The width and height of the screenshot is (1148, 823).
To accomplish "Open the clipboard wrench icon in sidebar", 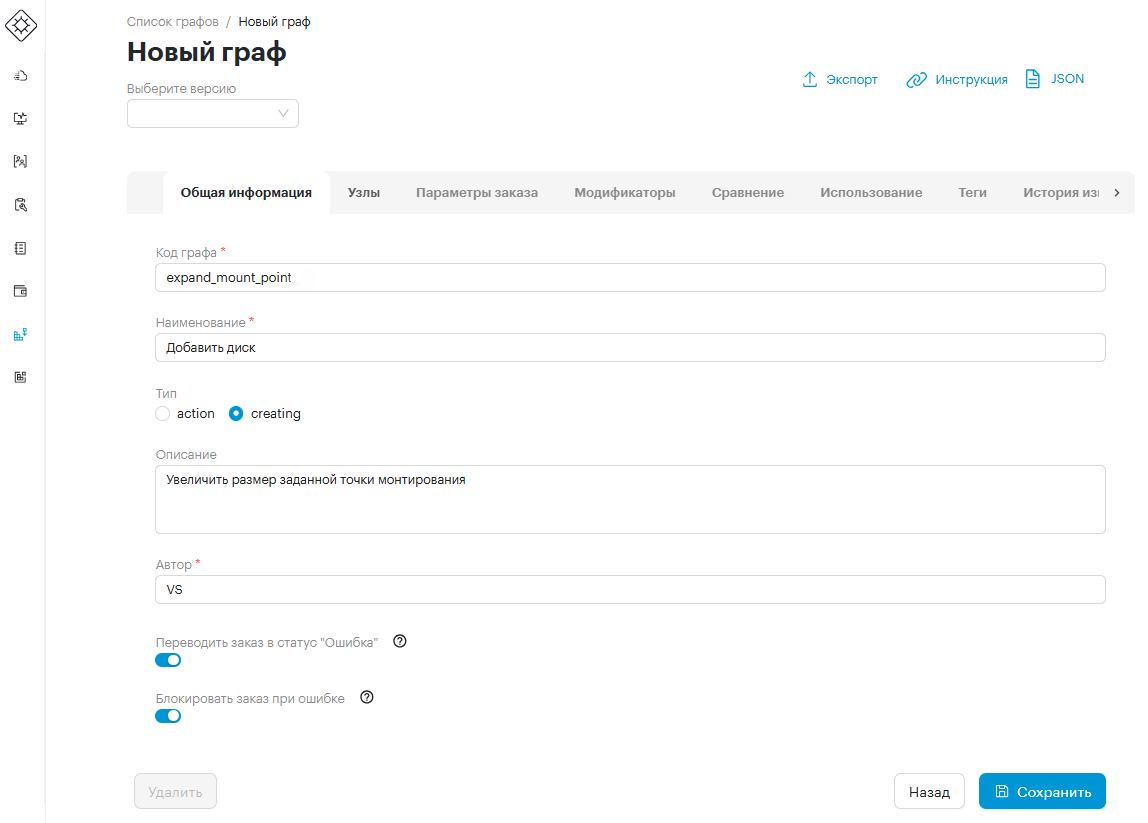I will 20,205.
